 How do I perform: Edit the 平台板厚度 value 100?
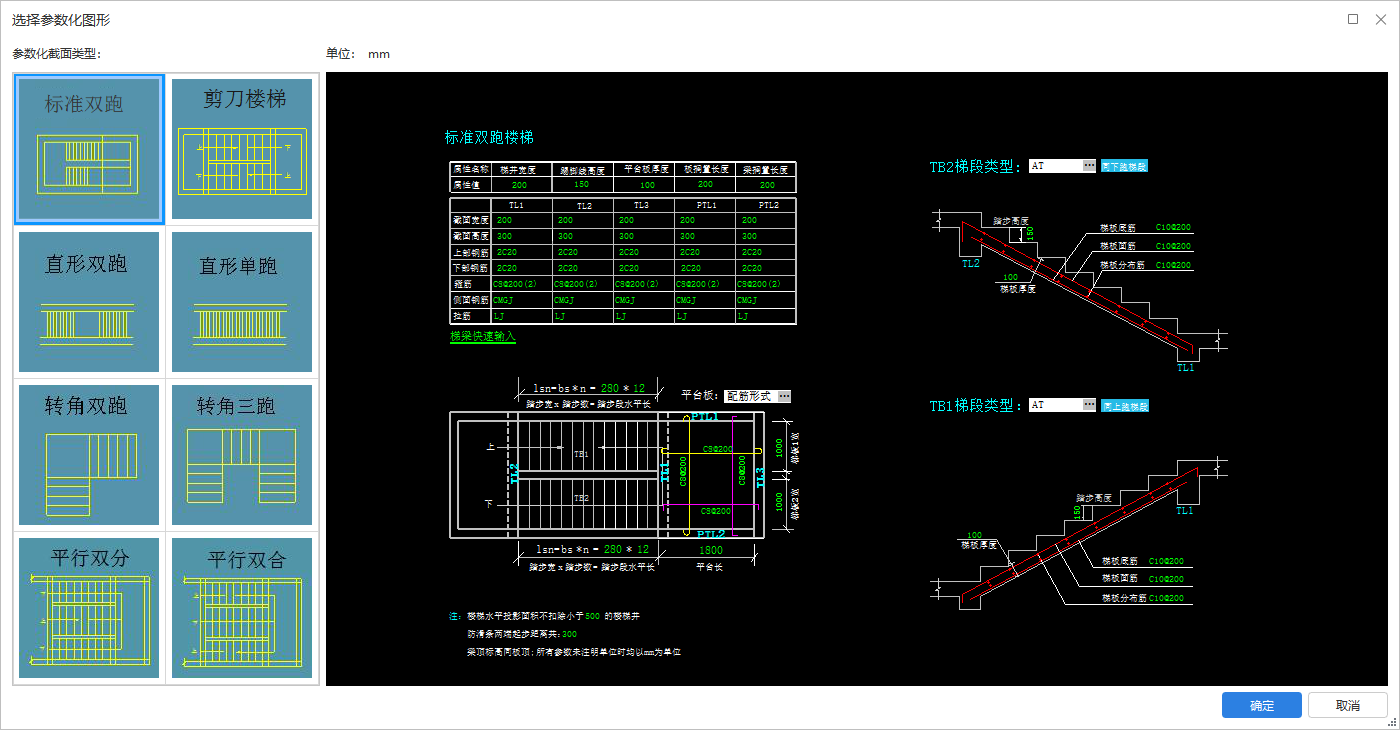pos(647,185)
